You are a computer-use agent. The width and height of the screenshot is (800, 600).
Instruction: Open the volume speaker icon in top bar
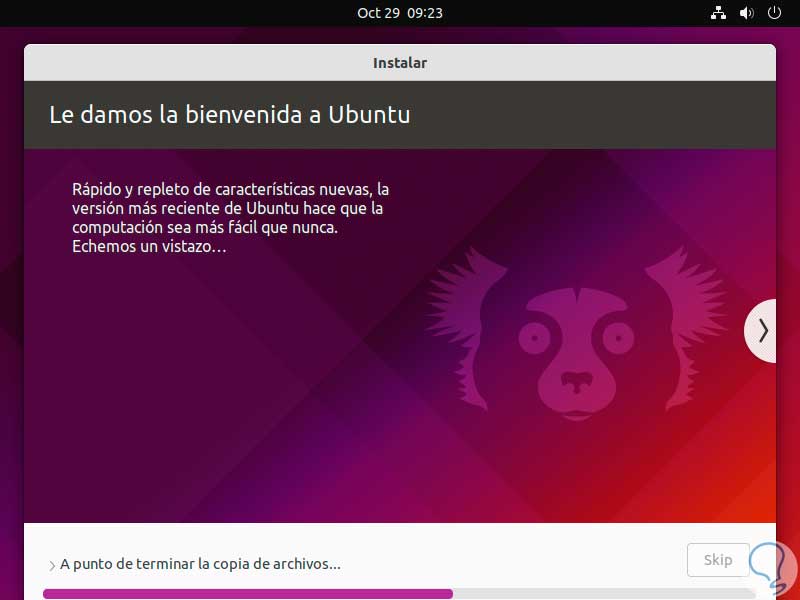(x=746, y=13)
